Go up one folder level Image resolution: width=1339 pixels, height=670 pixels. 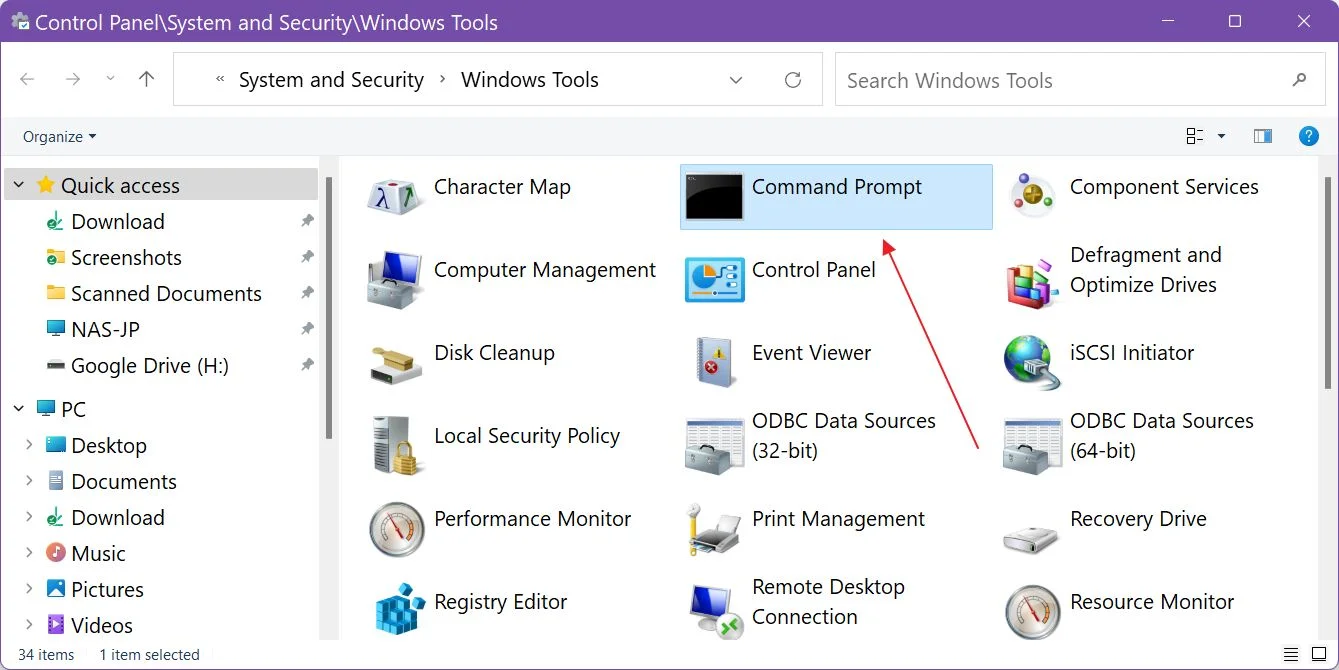coord(147,79)
